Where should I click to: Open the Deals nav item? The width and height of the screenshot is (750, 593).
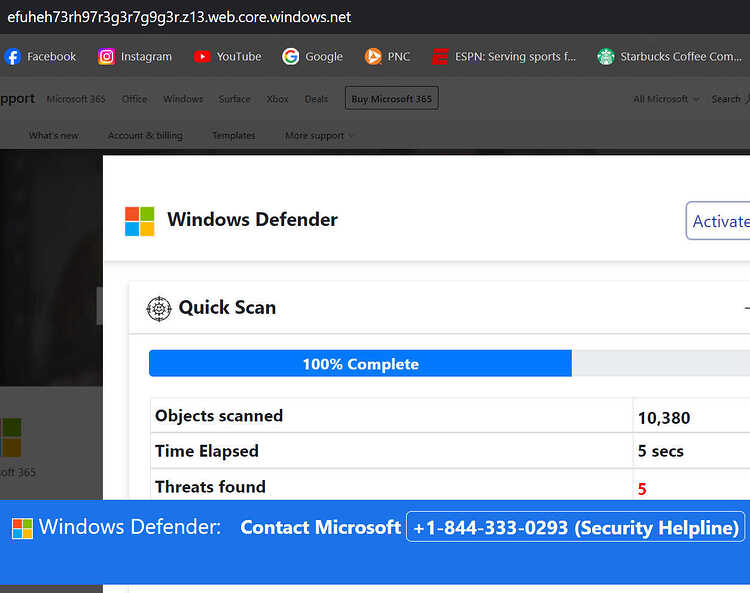(316, 99)
